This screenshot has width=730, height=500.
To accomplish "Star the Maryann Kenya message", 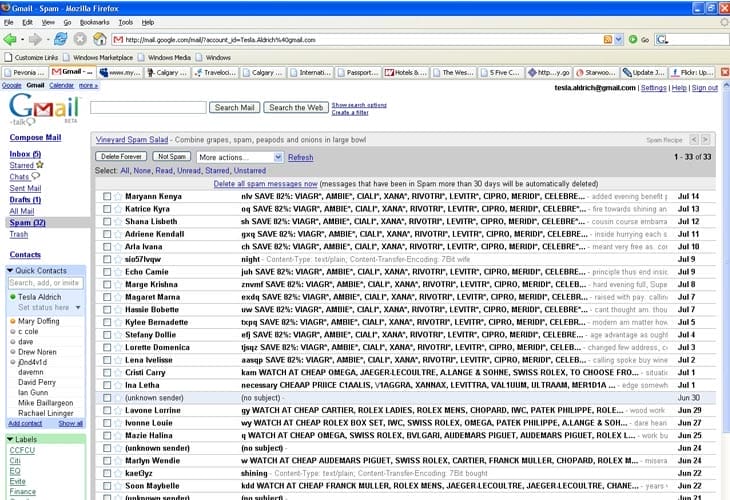I will pyautogui.click(x=119, y=197).
